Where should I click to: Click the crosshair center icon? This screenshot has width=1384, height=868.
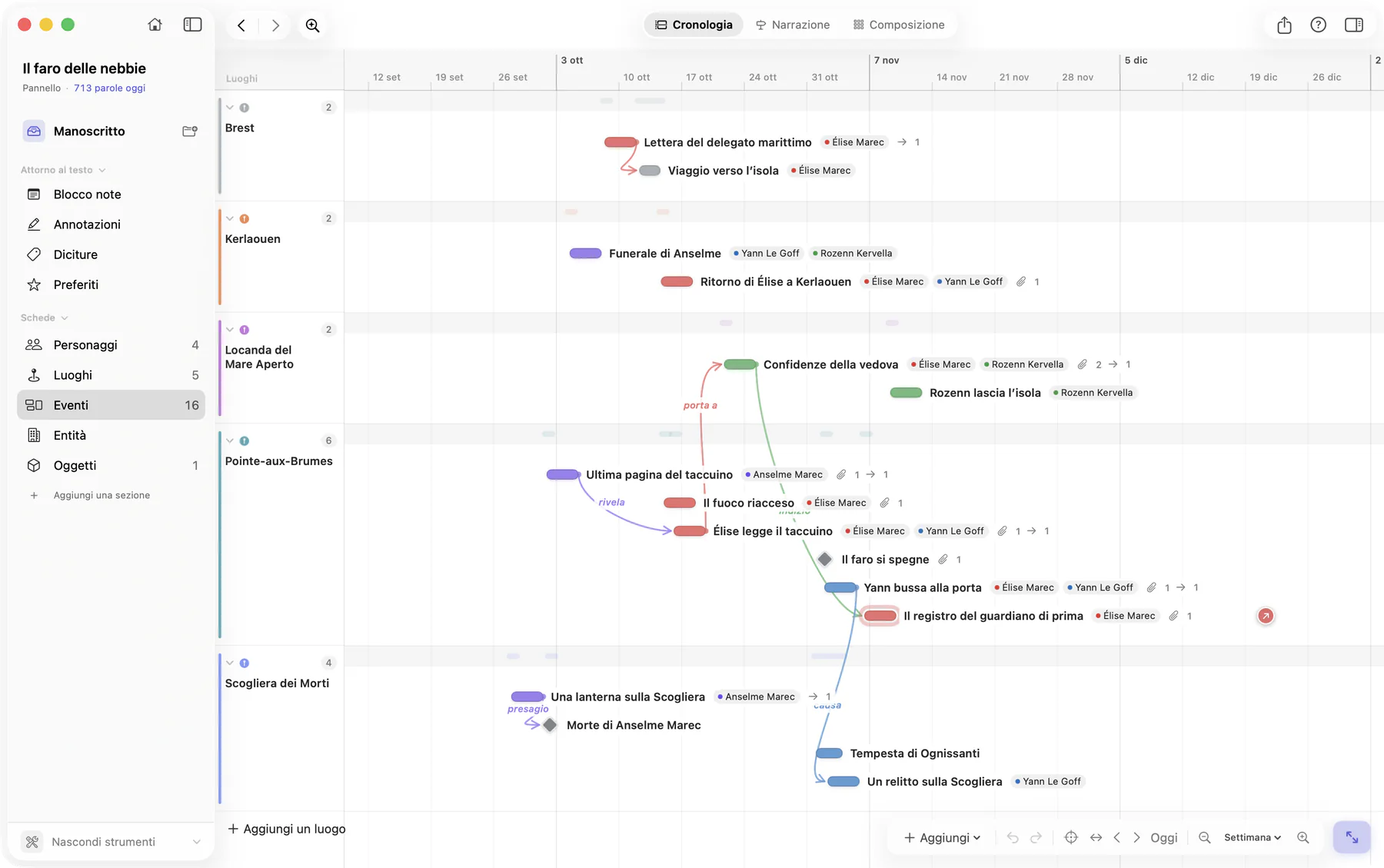point(1071,837)
